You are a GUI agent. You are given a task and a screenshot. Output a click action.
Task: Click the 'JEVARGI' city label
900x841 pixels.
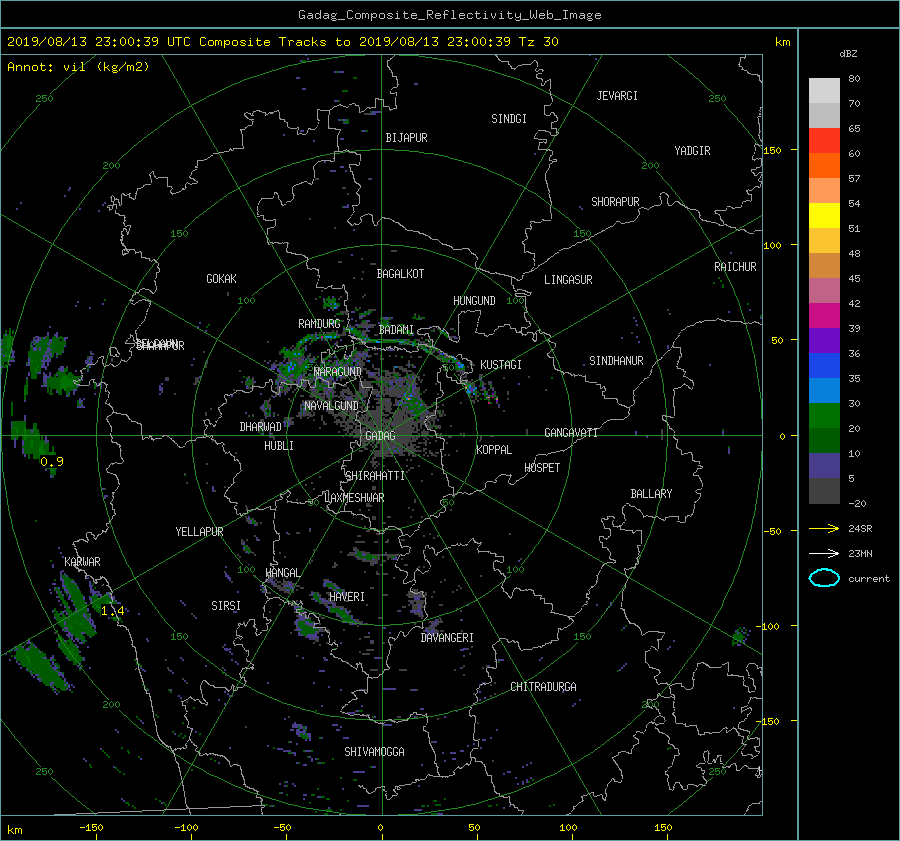coord(617,96)
